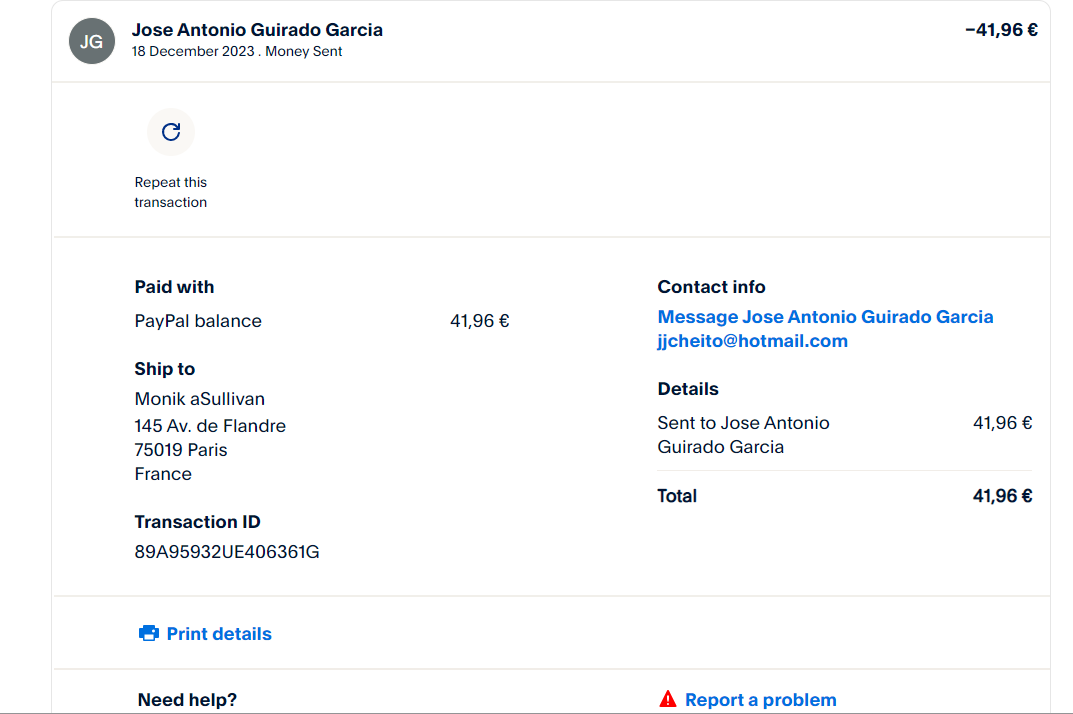Click the "18 December 2023 . Money Sent" subtitle
The width and height of the screenshot is (1073, 714).
point(237,52)
